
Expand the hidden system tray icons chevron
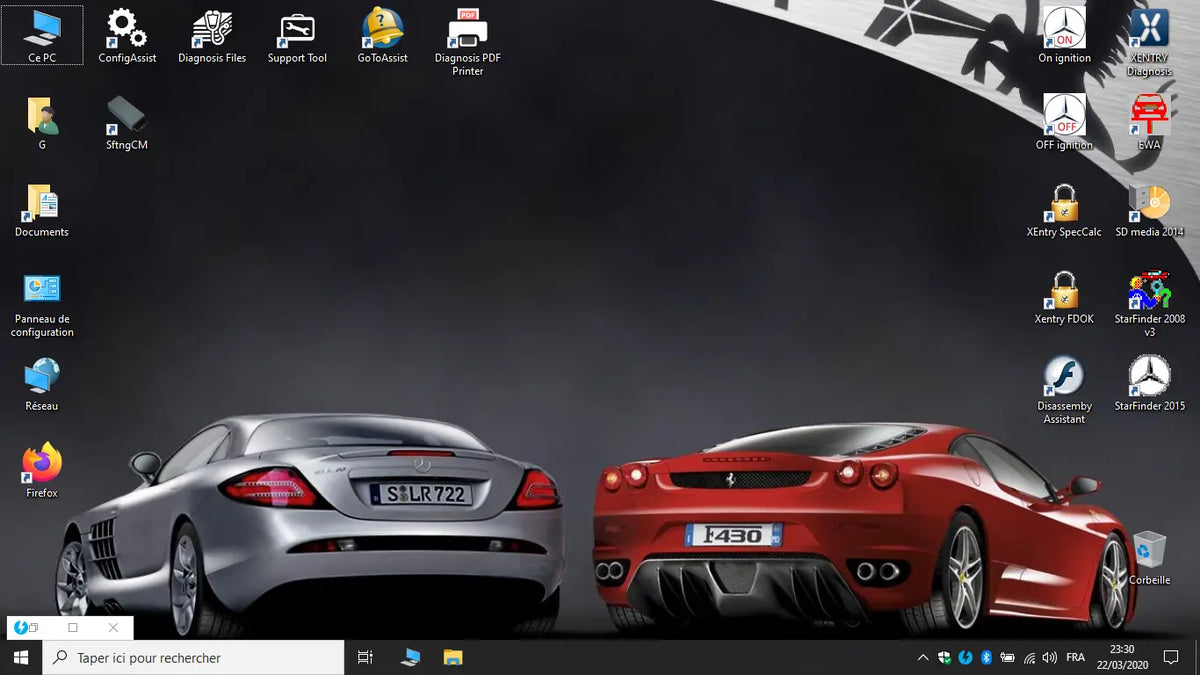pyautogui.click(x=922, y=657)
